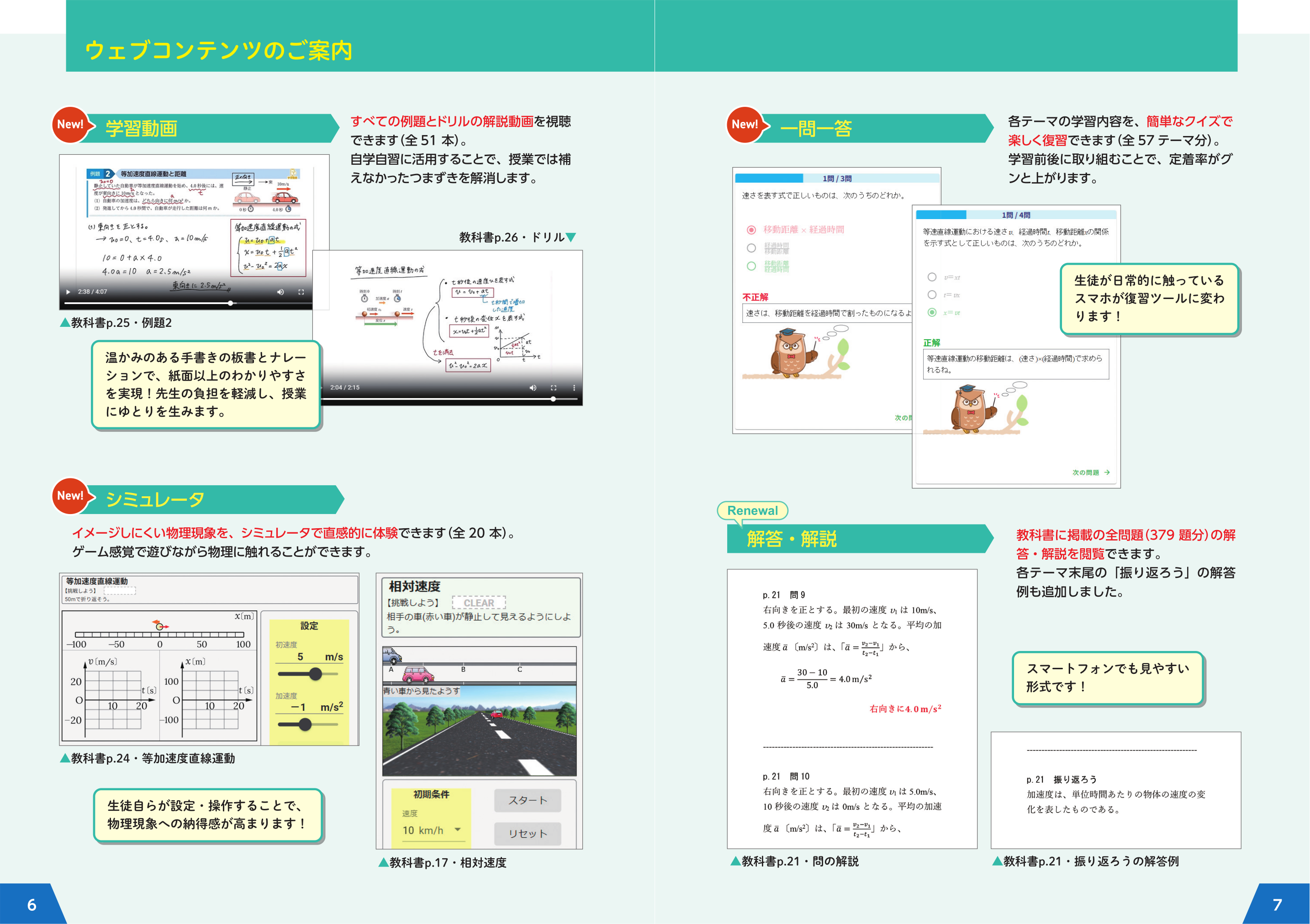Click the callout 生徒が日常的に触っているスマホ
Screen dimensions: 1310x924
(1149, 299)
